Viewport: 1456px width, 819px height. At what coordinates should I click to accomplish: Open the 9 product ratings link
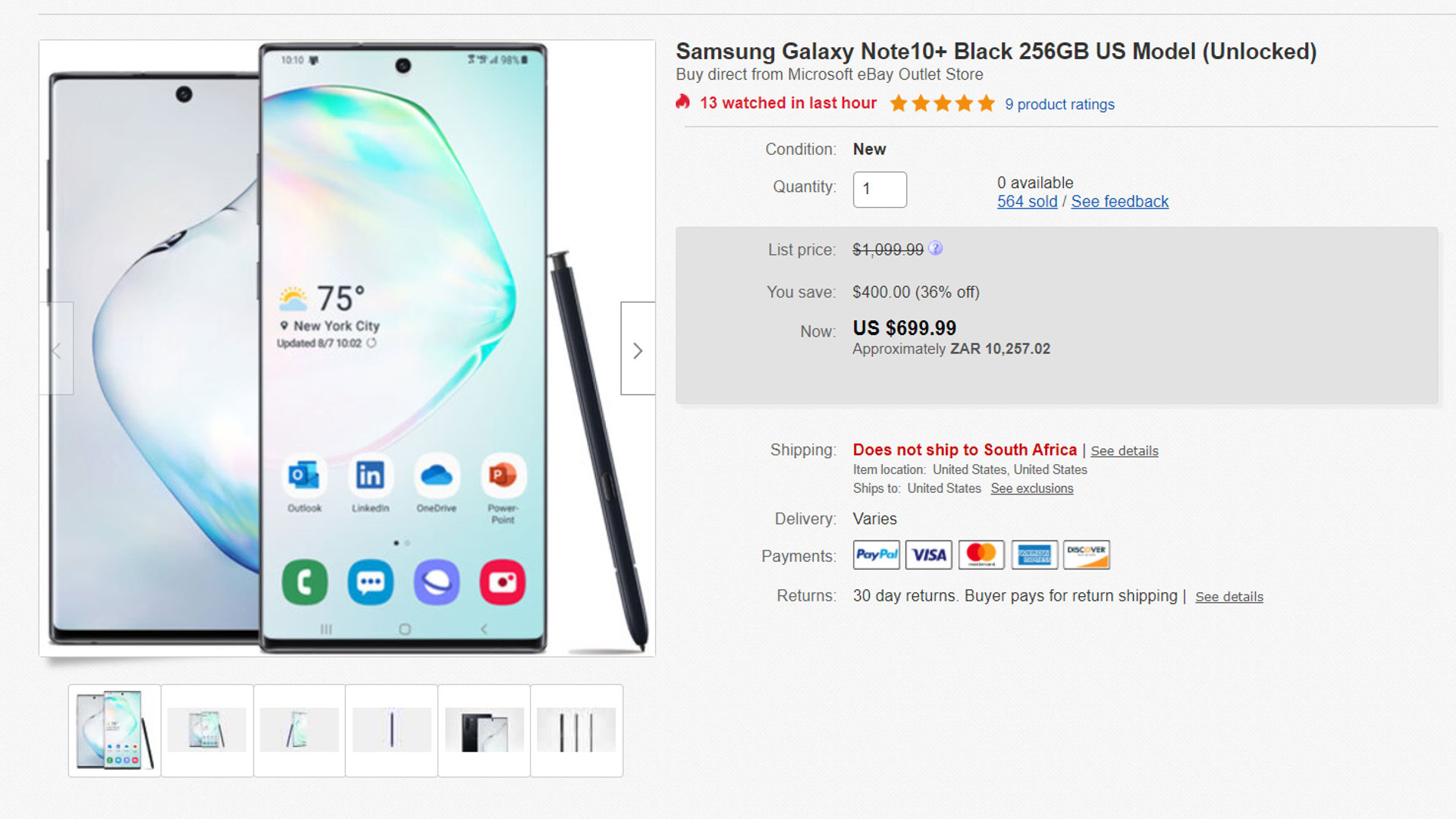pos(1059,105)
